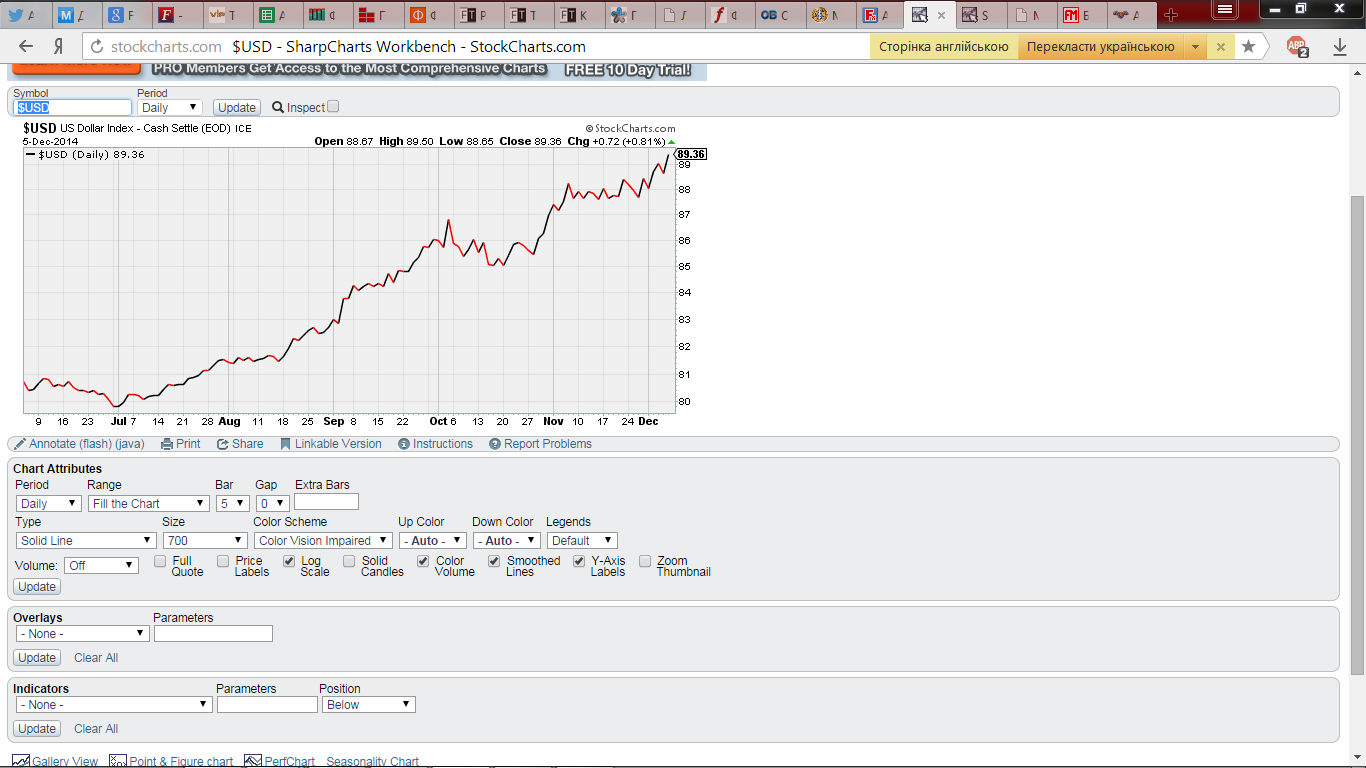Open the Type dropdown showing Solid Line
The height and width of the screenshot is (768, 1366).
click(86, 541)
